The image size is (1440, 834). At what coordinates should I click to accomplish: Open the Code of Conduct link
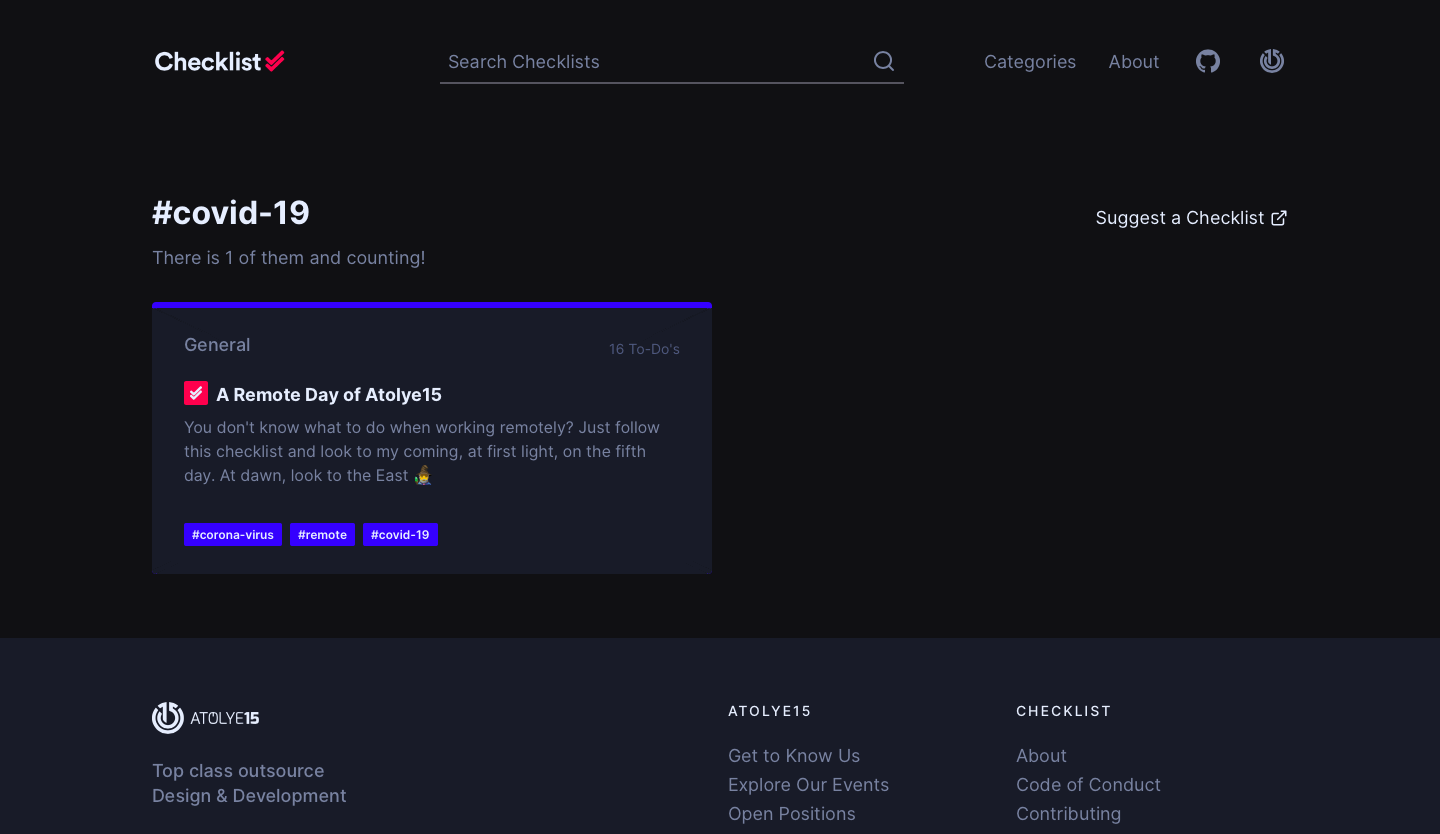click(x=1088, y=785)
